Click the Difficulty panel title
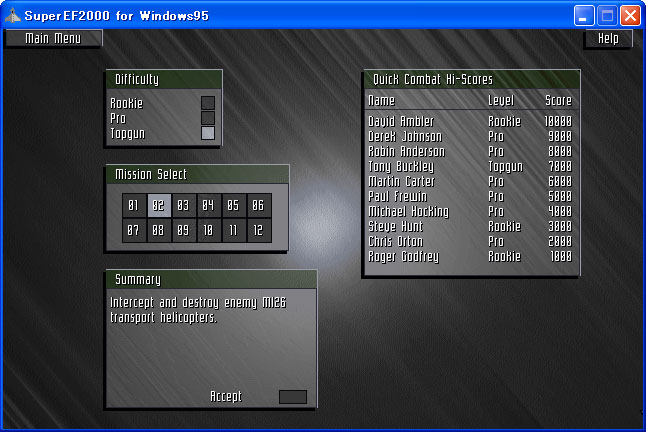Image resolution: width=646 pixels, height=432 pixels. pyautogui.click(x=137, y=79)
